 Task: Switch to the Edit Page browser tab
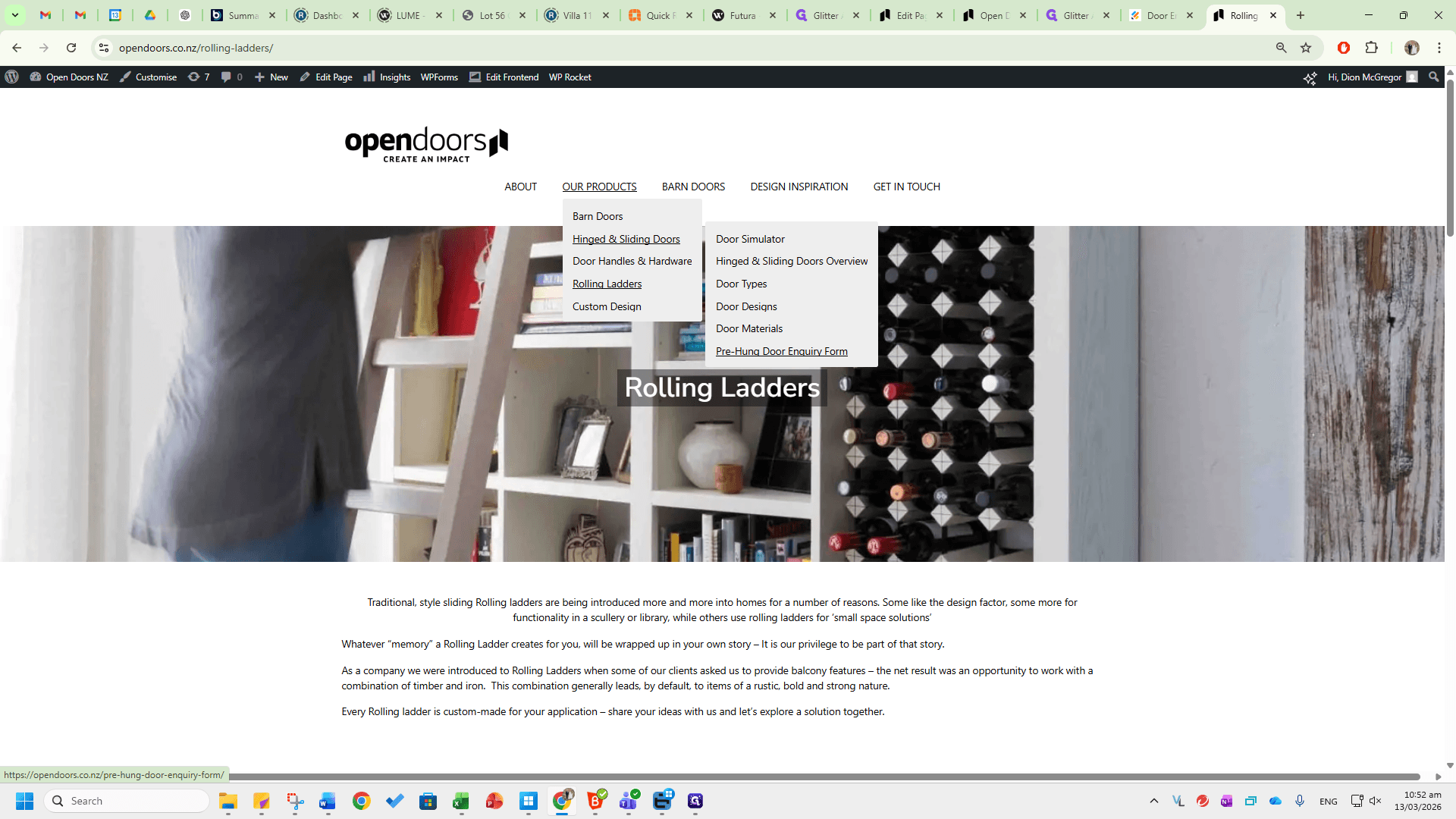coord(911,15)
